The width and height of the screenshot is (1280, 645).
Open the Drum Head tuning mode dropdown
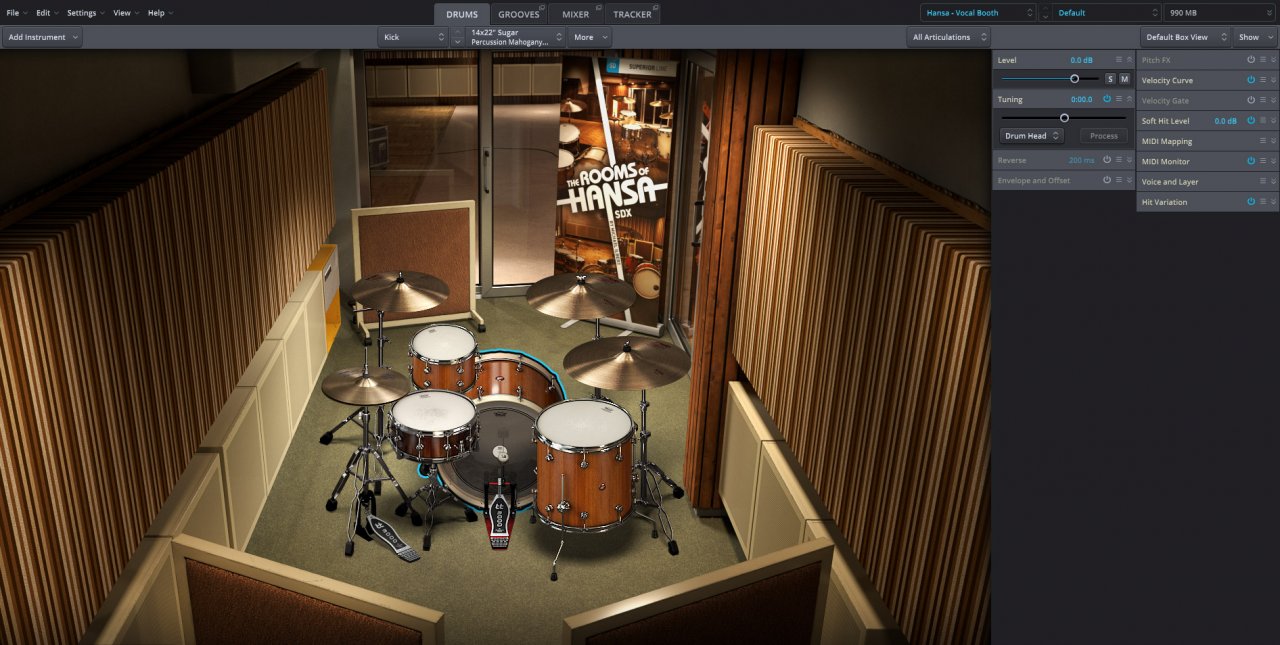[x=1032, y=136]
